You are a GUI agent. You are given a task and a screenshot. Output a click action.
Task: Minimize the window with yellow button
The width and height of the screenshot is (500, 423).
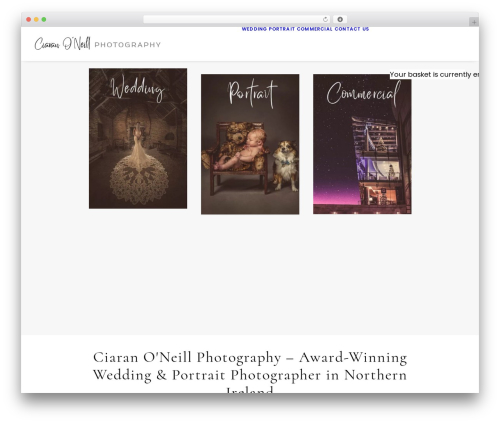pyautogui.click(x=36, y=19)
